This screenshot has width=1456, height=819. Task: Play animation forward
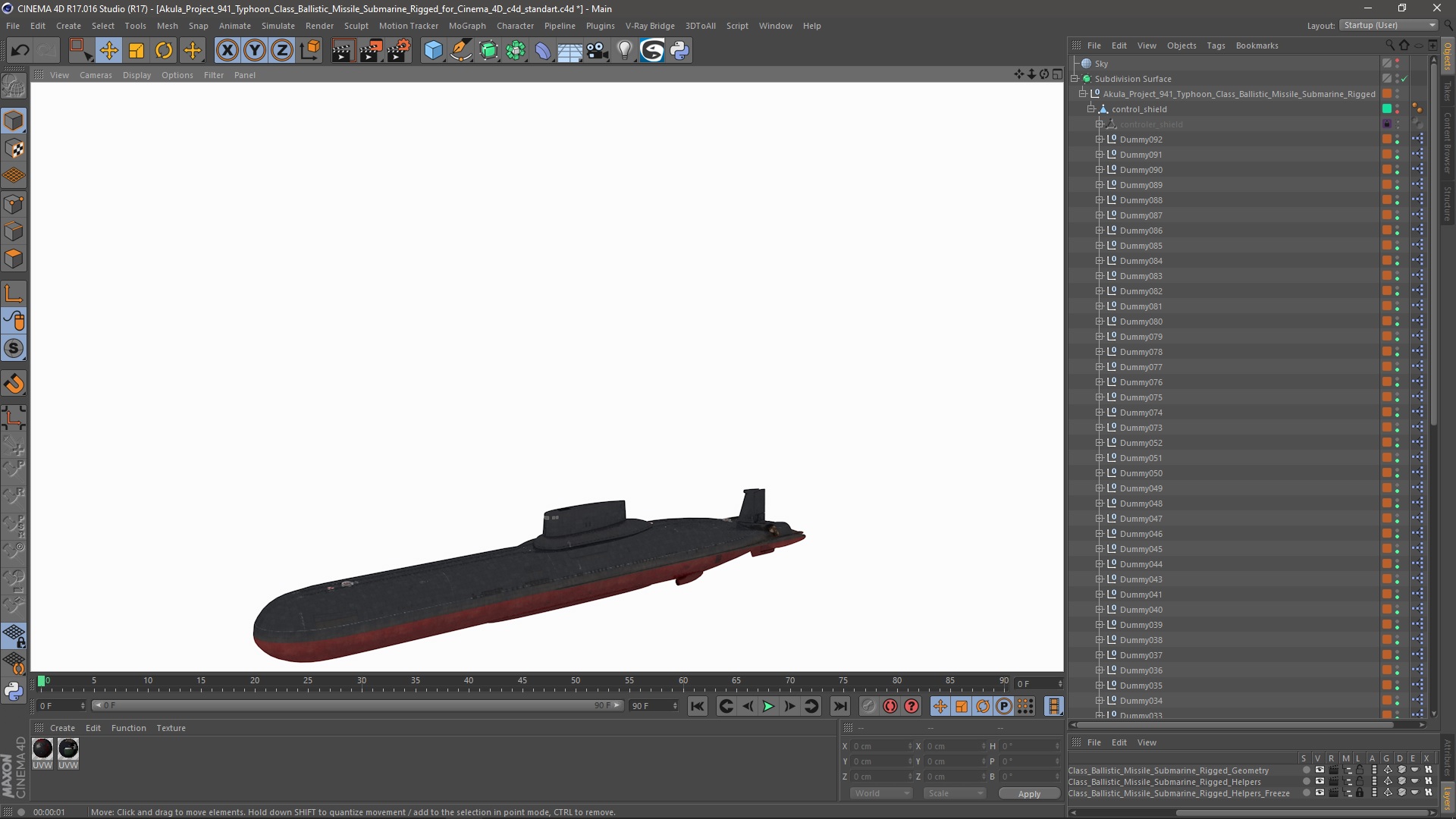tap(768, 706)
